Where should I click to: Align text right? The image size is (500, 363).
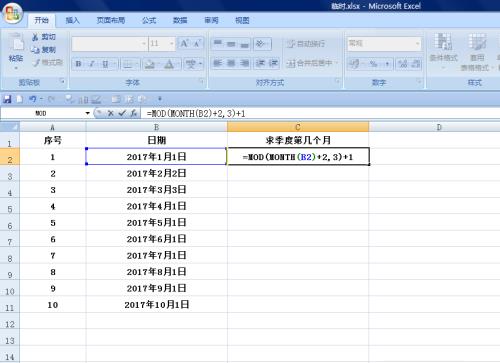tap(244, 63)
